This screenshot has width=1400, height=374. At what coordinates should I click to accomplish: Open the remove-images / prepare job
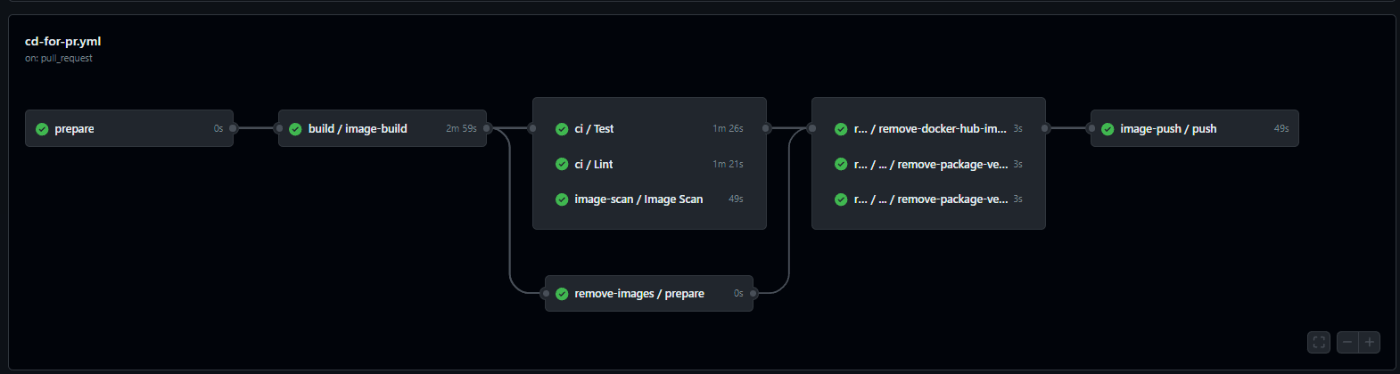point(649,294)
